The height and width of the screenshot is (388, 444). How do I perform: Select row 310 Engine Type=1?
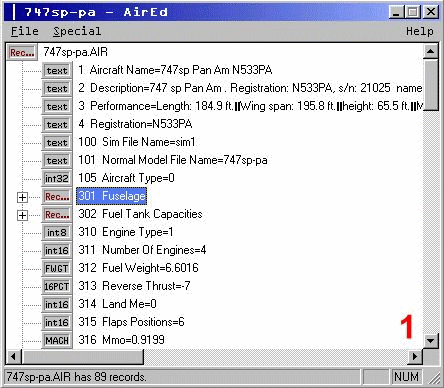click(126, 232)
